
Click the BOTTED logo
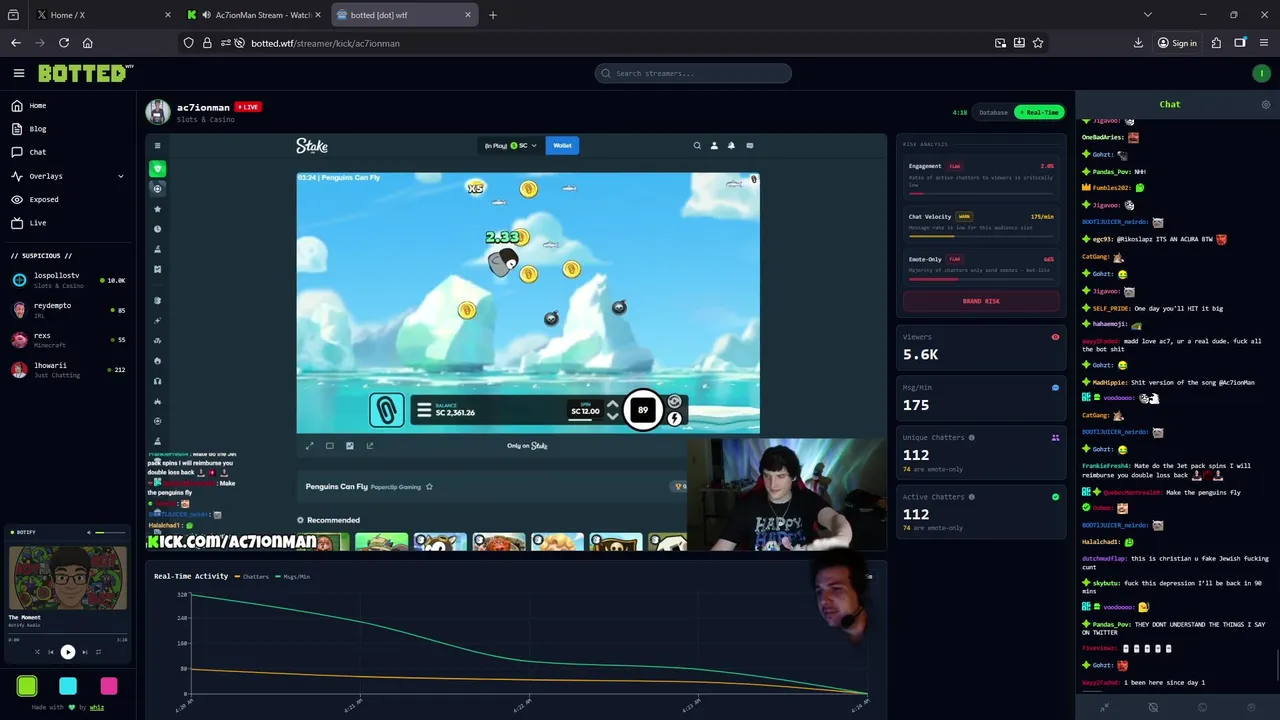[x=85, y=73]
